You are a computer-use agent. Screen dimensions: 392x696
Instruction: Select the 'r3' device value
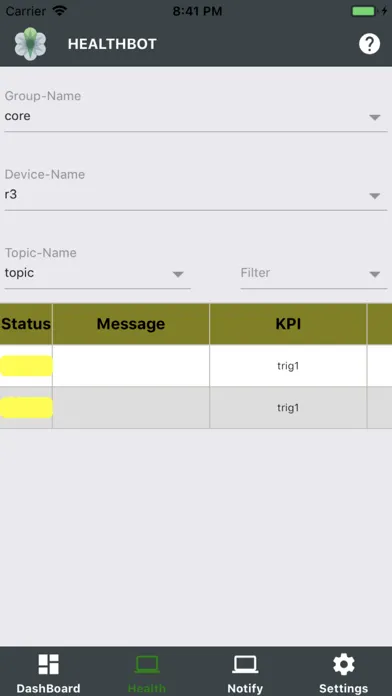click(11, 194)
